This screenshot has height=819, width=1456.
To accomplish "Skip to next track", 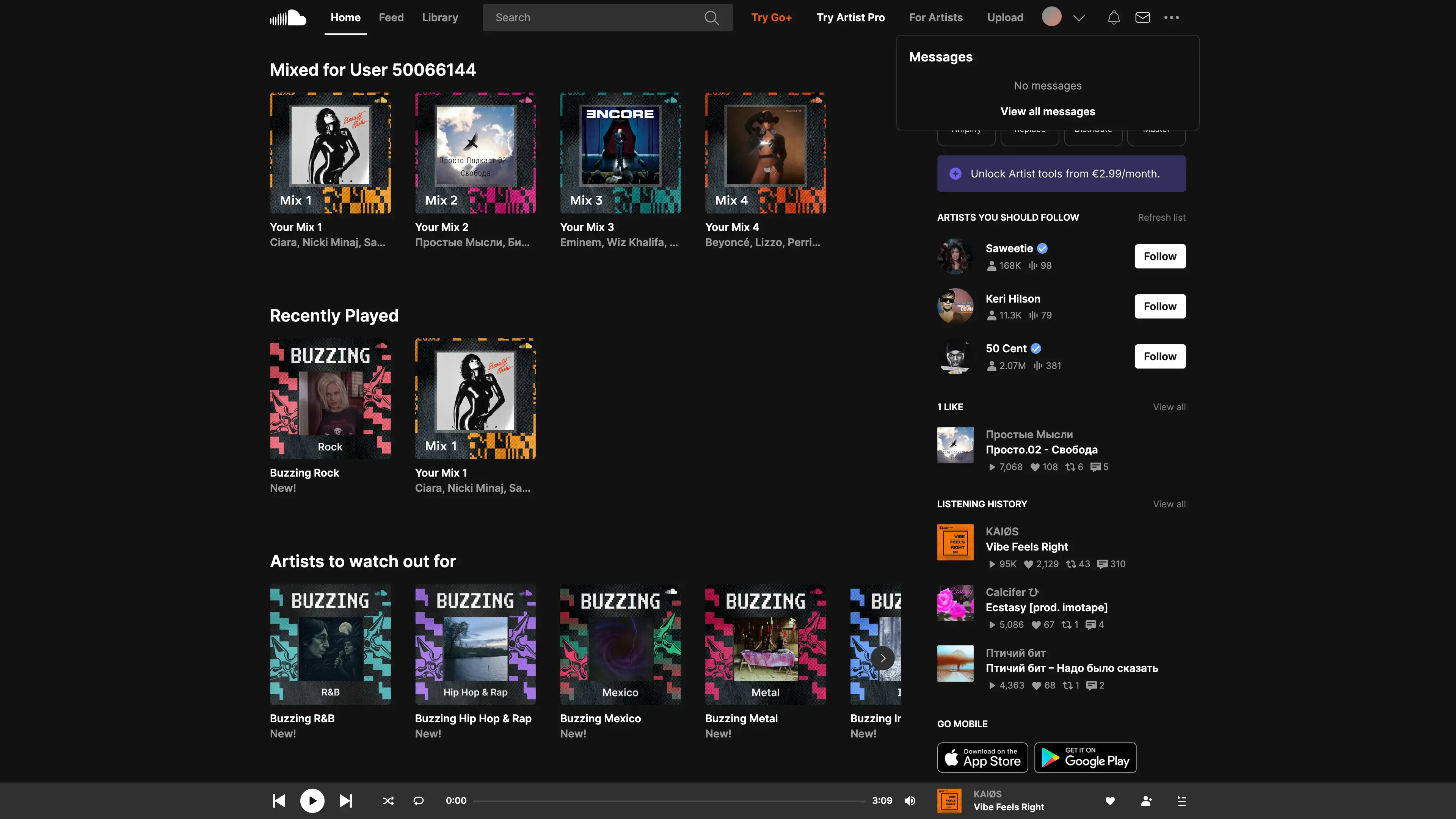I will [345, 800].
